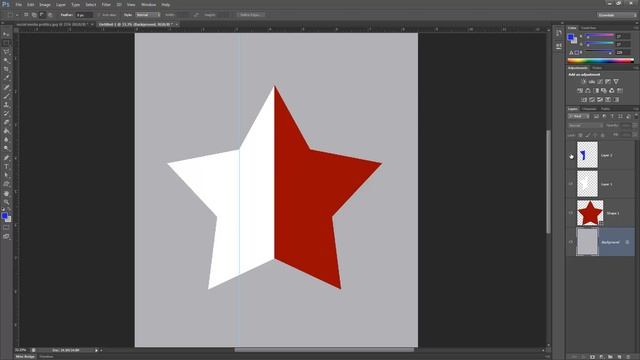
Task: Open the Window menu
Action: (x=148, y=4)
